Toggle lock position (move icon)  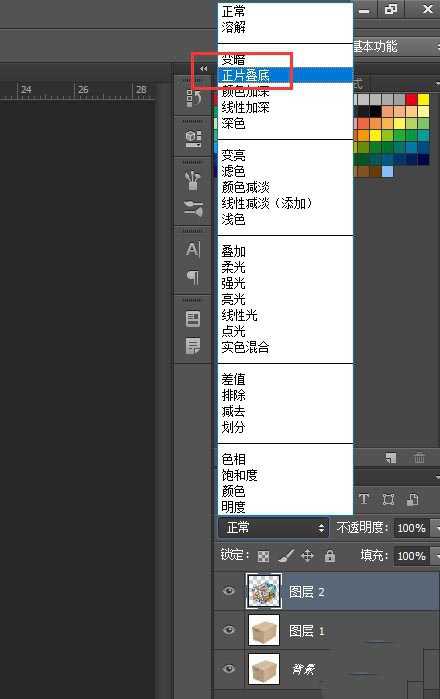pyautogui.click(x=308, y=556)
